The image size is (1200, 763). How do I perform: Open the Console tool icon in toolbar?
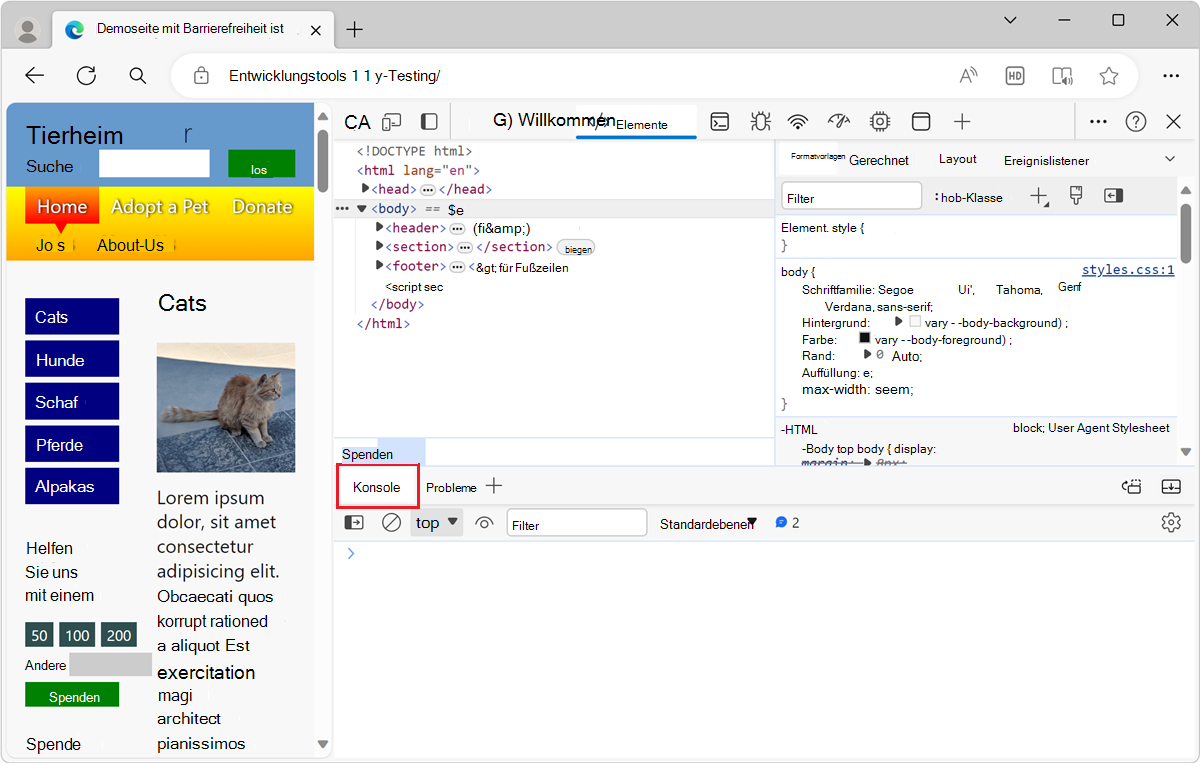click(x=720, y=122)
